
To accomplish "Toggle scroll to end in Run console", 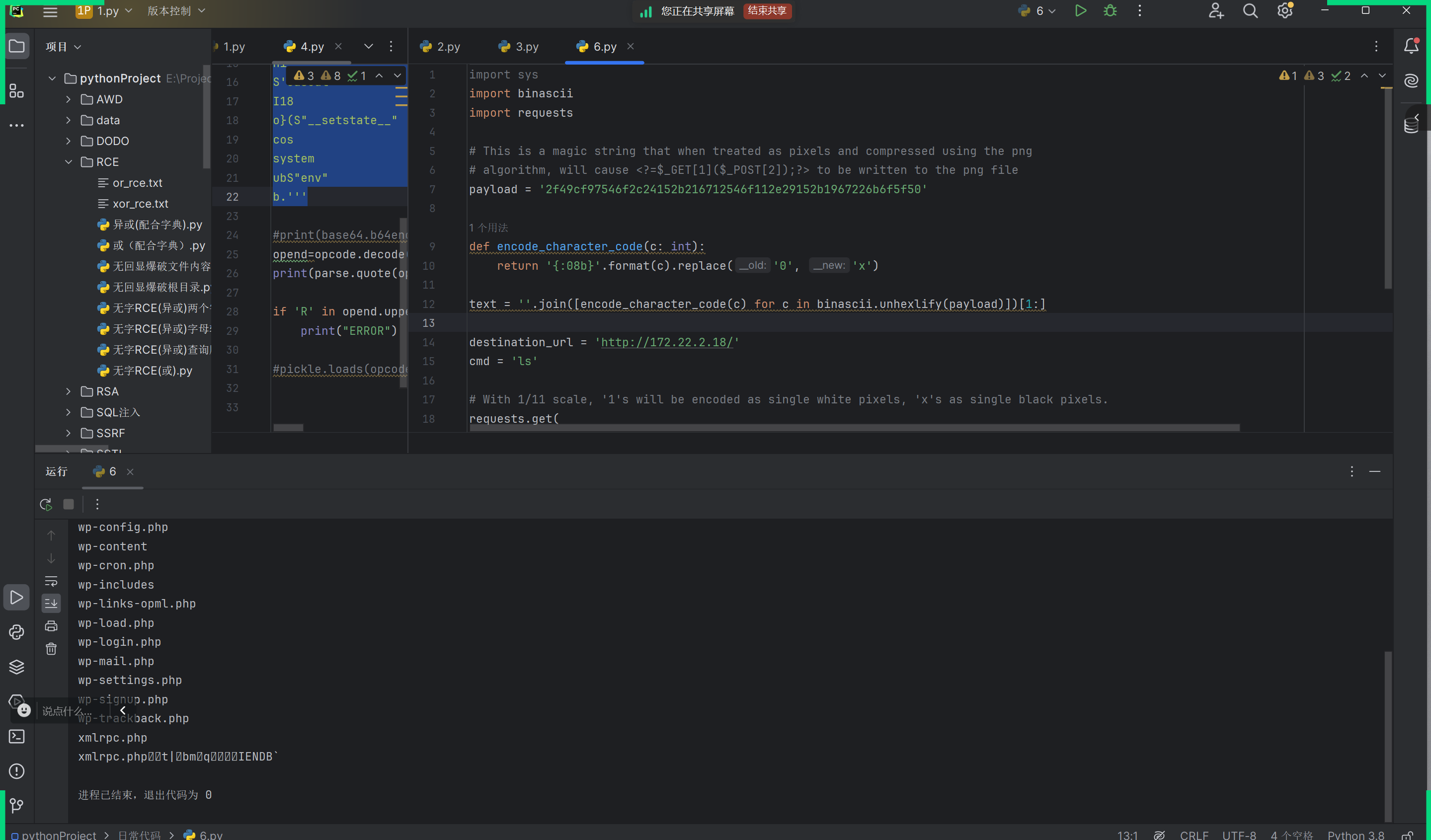I will pos(51,604).
